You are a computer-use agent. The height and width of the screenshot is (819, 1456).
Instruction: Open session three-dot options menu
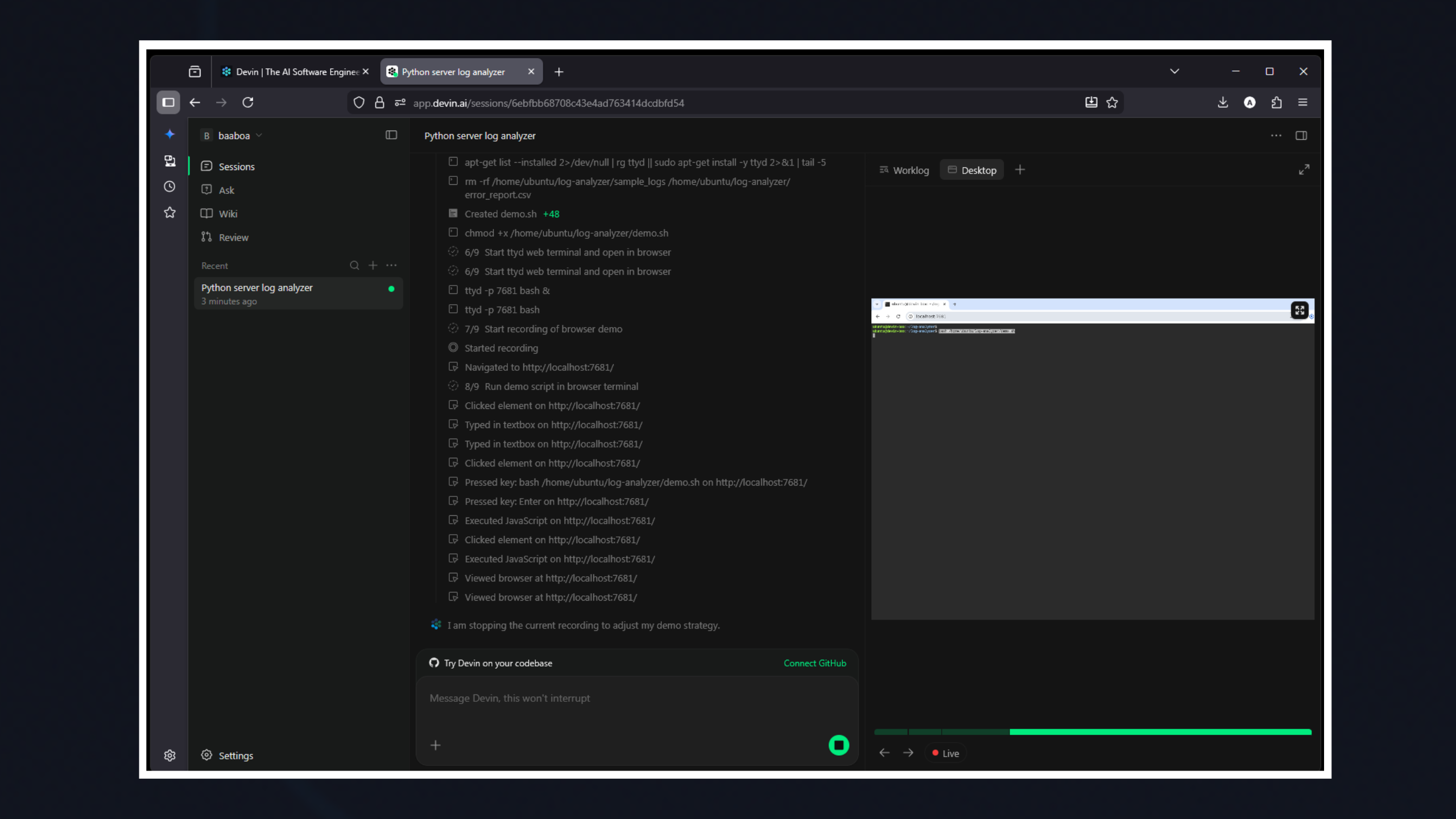tap(1276, 135)
